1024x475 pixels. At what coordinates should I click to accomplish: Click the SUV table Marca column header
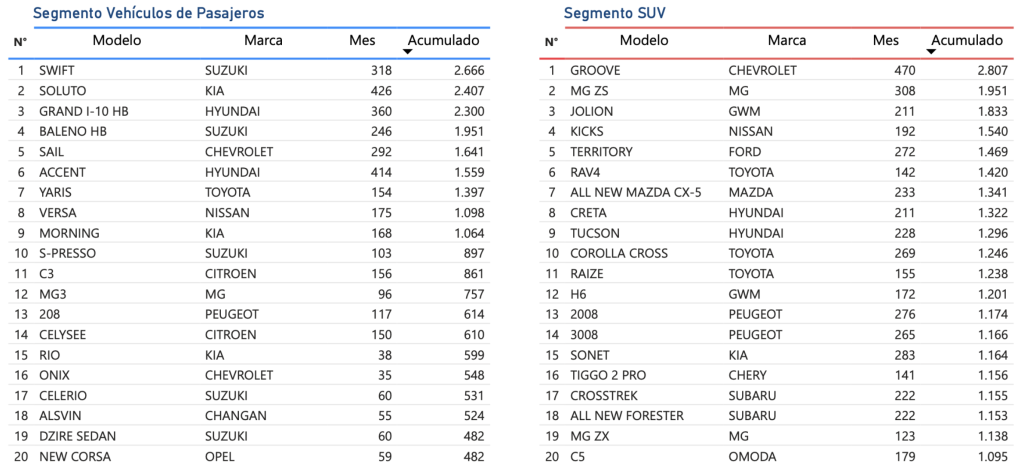[x=787, y=40]
